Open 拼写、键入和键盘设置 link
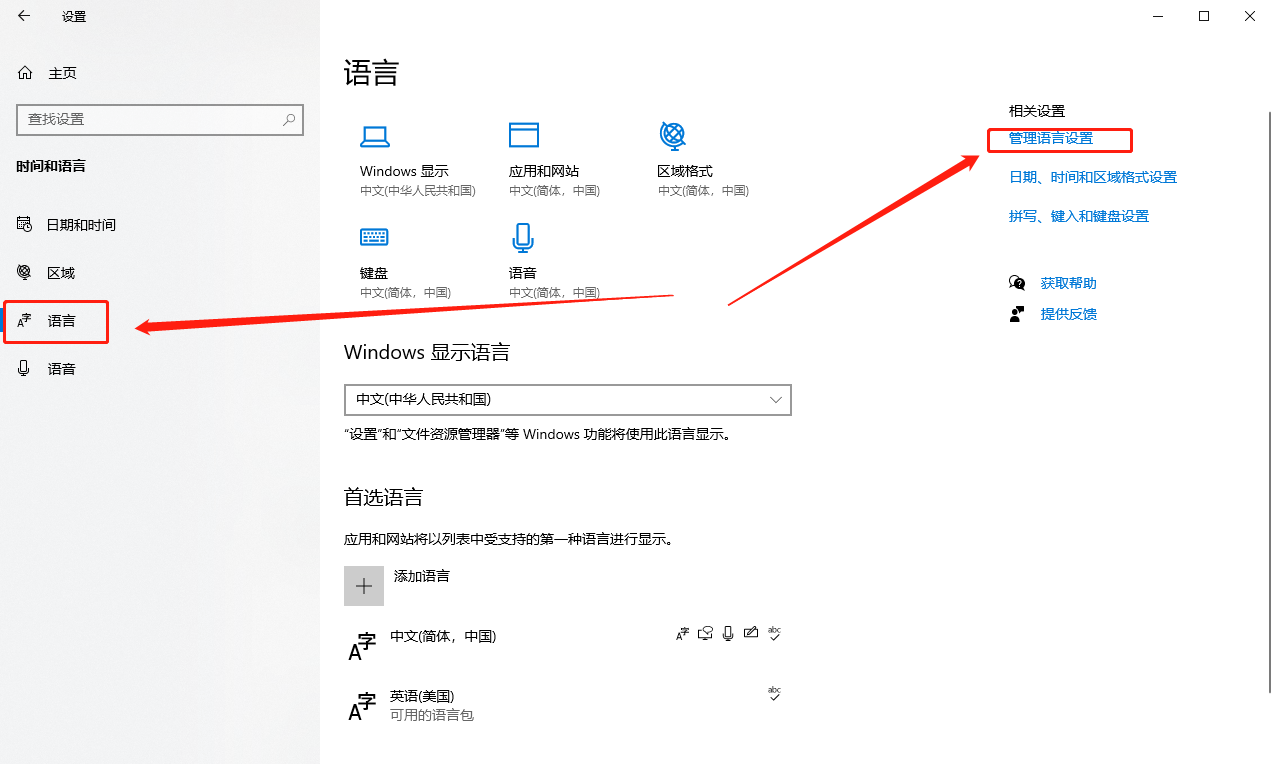The width and height of the screenshot is (1273, 764). tap(1079, 216)
